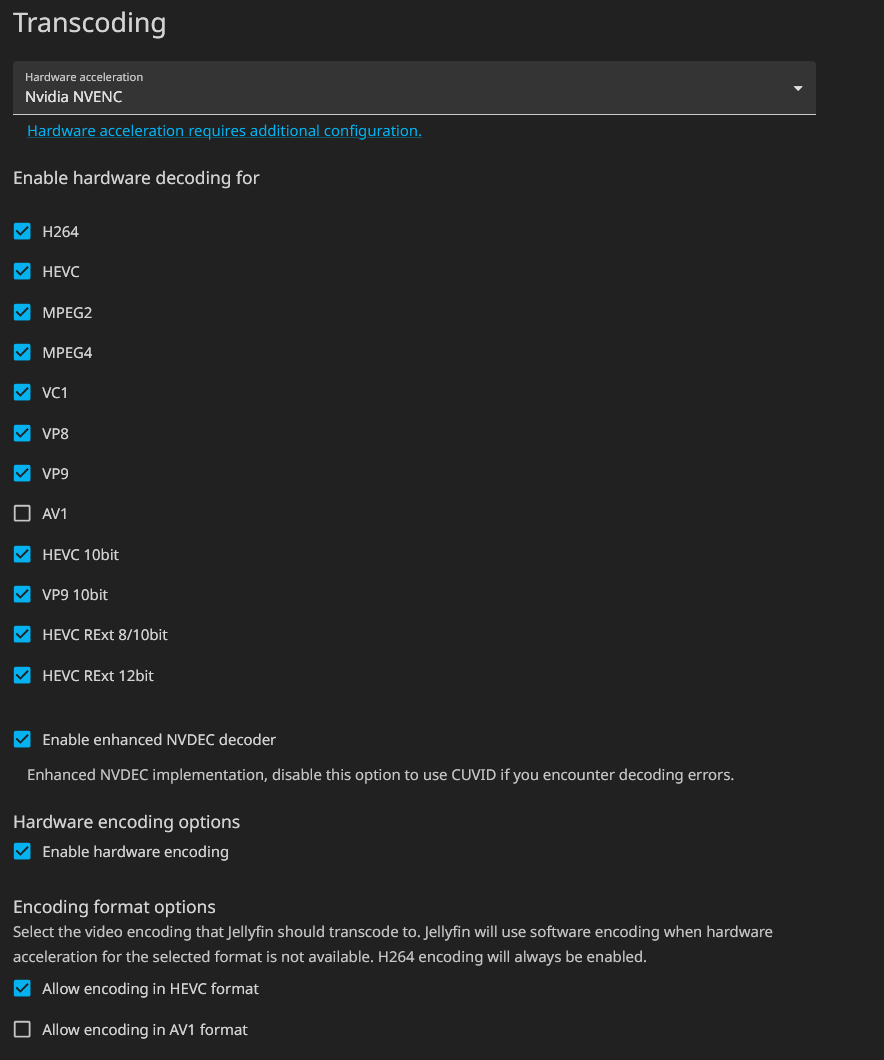884x1060 pixels.
Task: Disable HEVC RExt 8/10bit decoding
Action: (22, 634)
